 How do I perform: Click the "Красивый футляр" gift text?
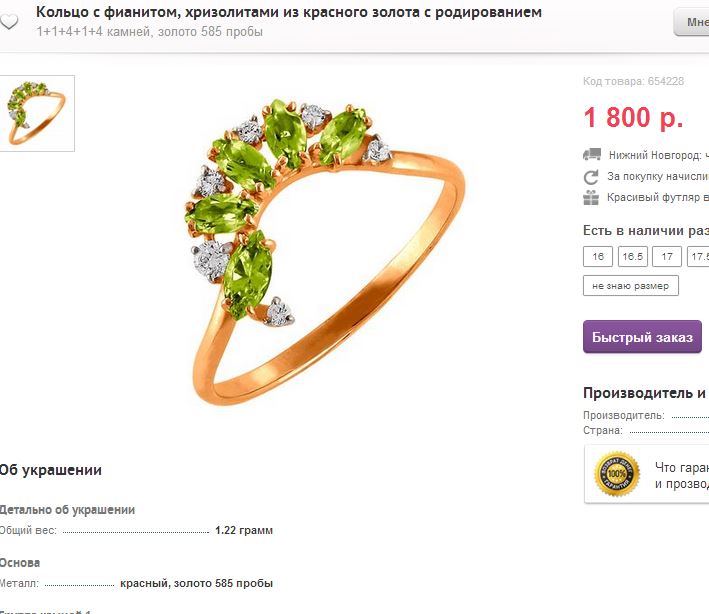click(x=658, y=198)
